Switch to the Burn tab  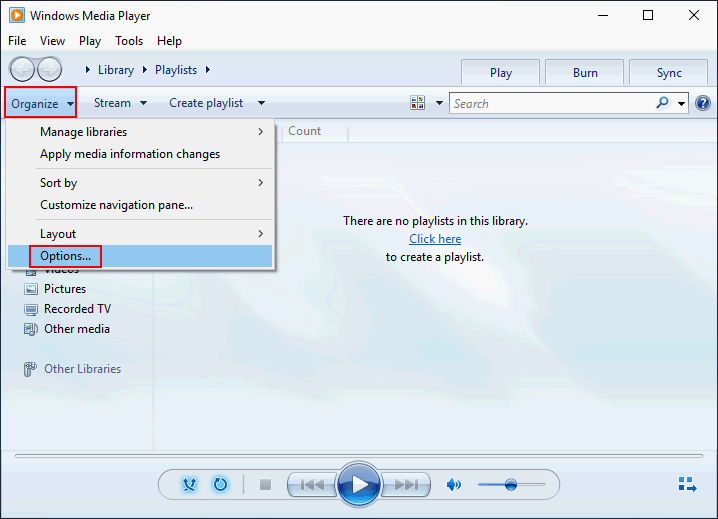click(585, 73)
